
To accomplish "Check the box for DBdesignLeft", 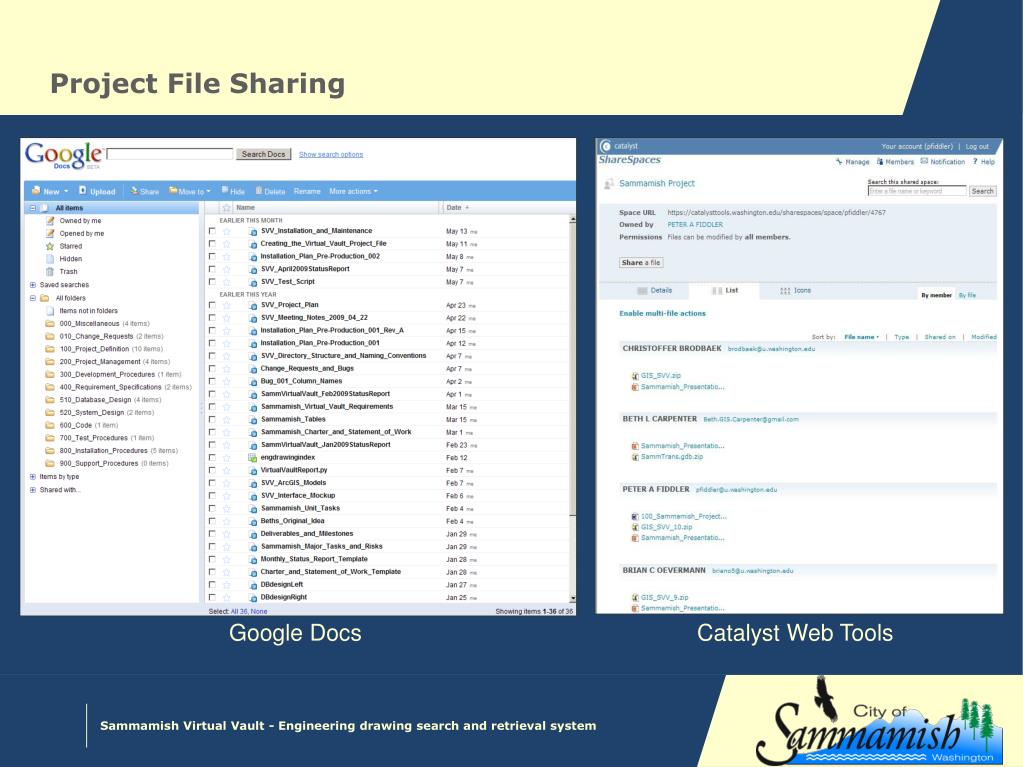I will pyautogui.click(x=212, y=584).
